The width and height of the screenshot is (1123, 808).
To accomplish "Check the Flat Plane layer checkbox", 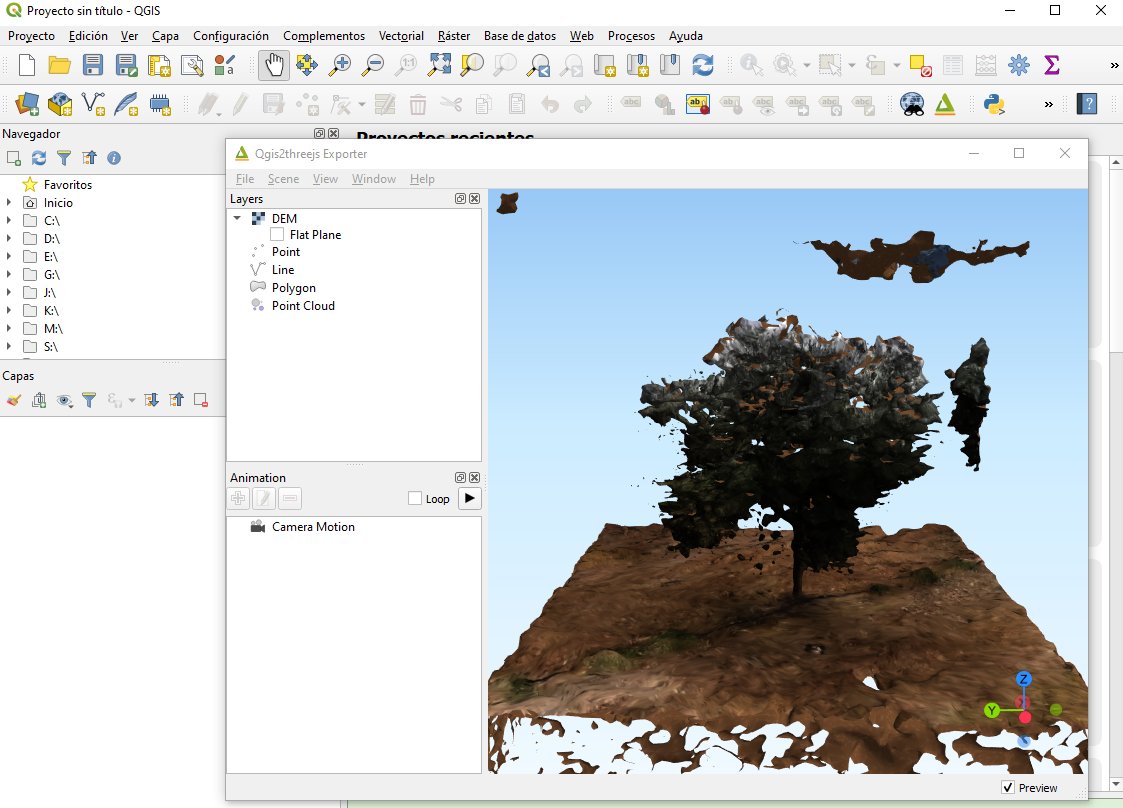I will point(277,234).
